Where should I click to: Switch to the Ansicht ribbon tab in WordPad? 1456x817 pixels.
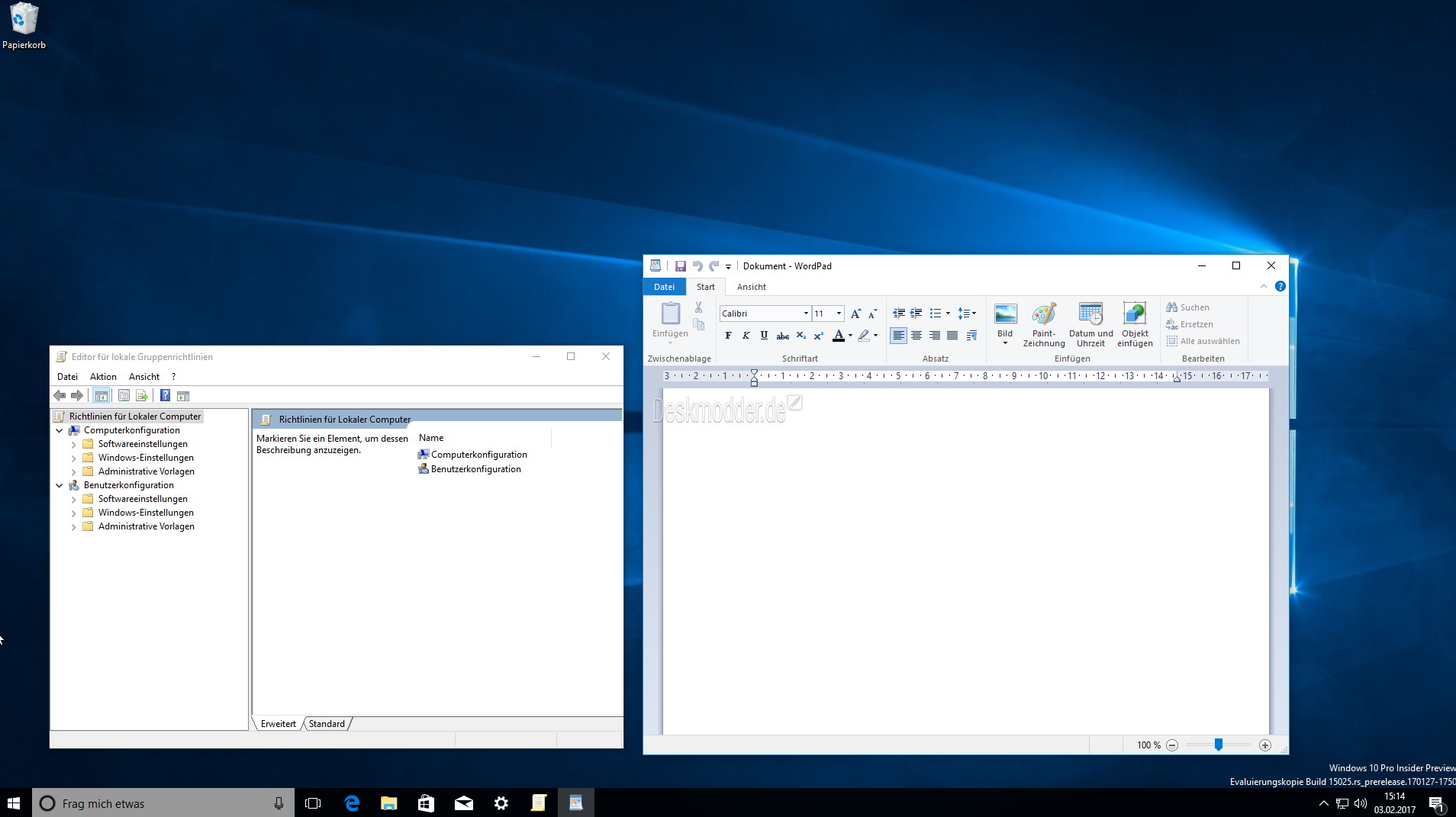pos(751,287)
